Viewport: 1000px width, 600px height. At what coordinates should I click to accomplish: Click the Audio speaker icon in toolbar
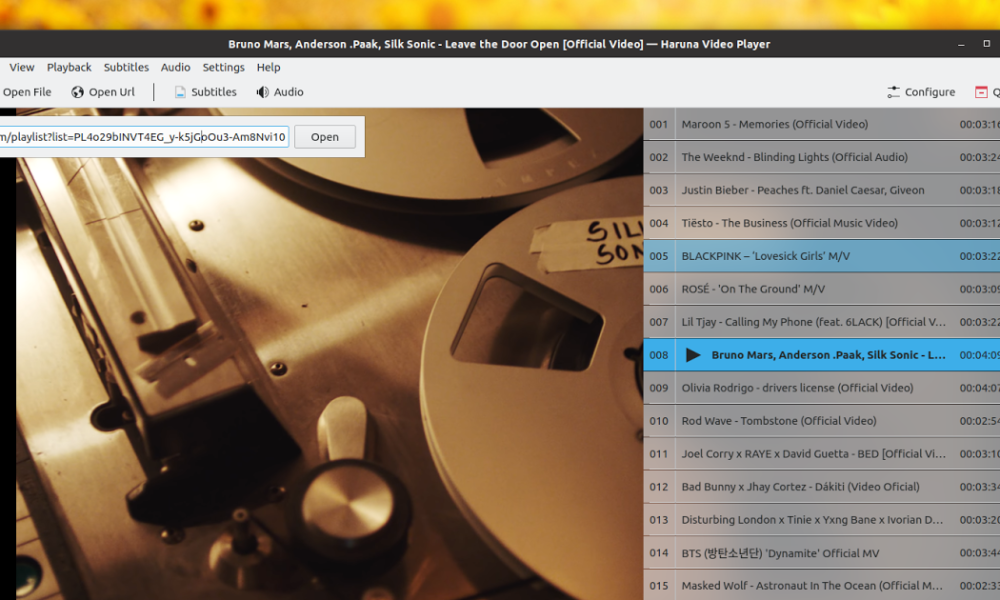263,92
